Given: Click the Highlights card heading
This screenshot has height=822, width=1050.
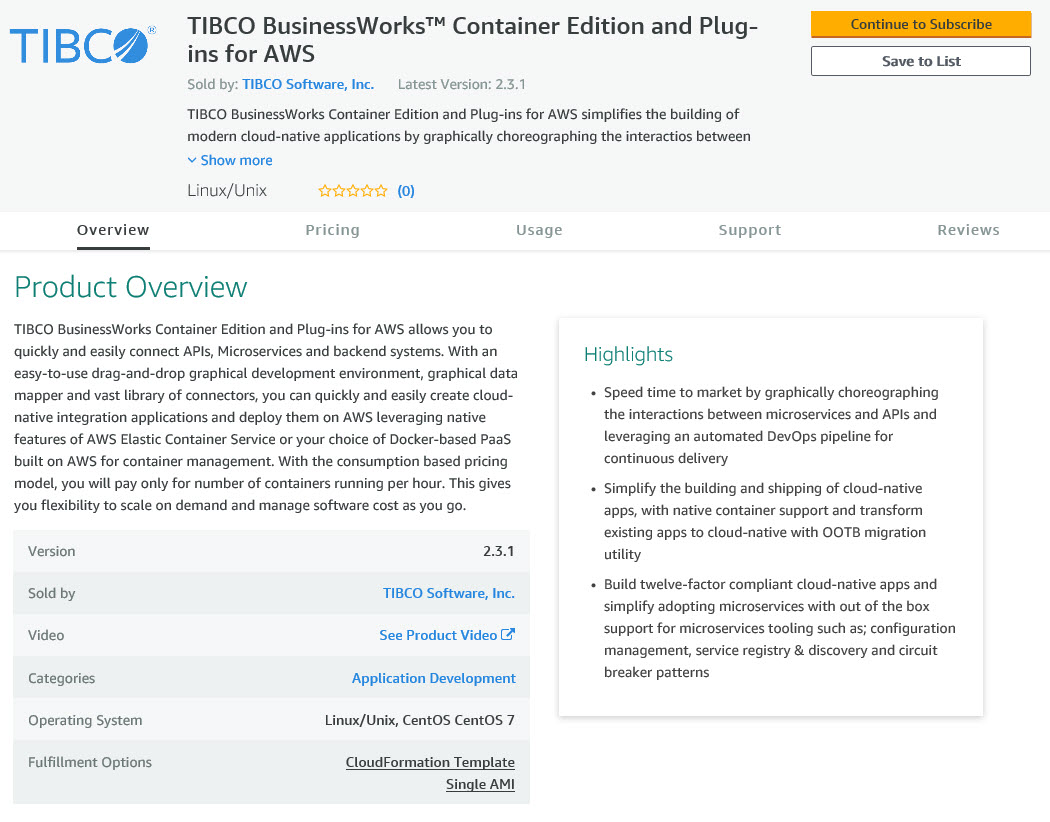Looking at the screenshot, I should [628, 354].
